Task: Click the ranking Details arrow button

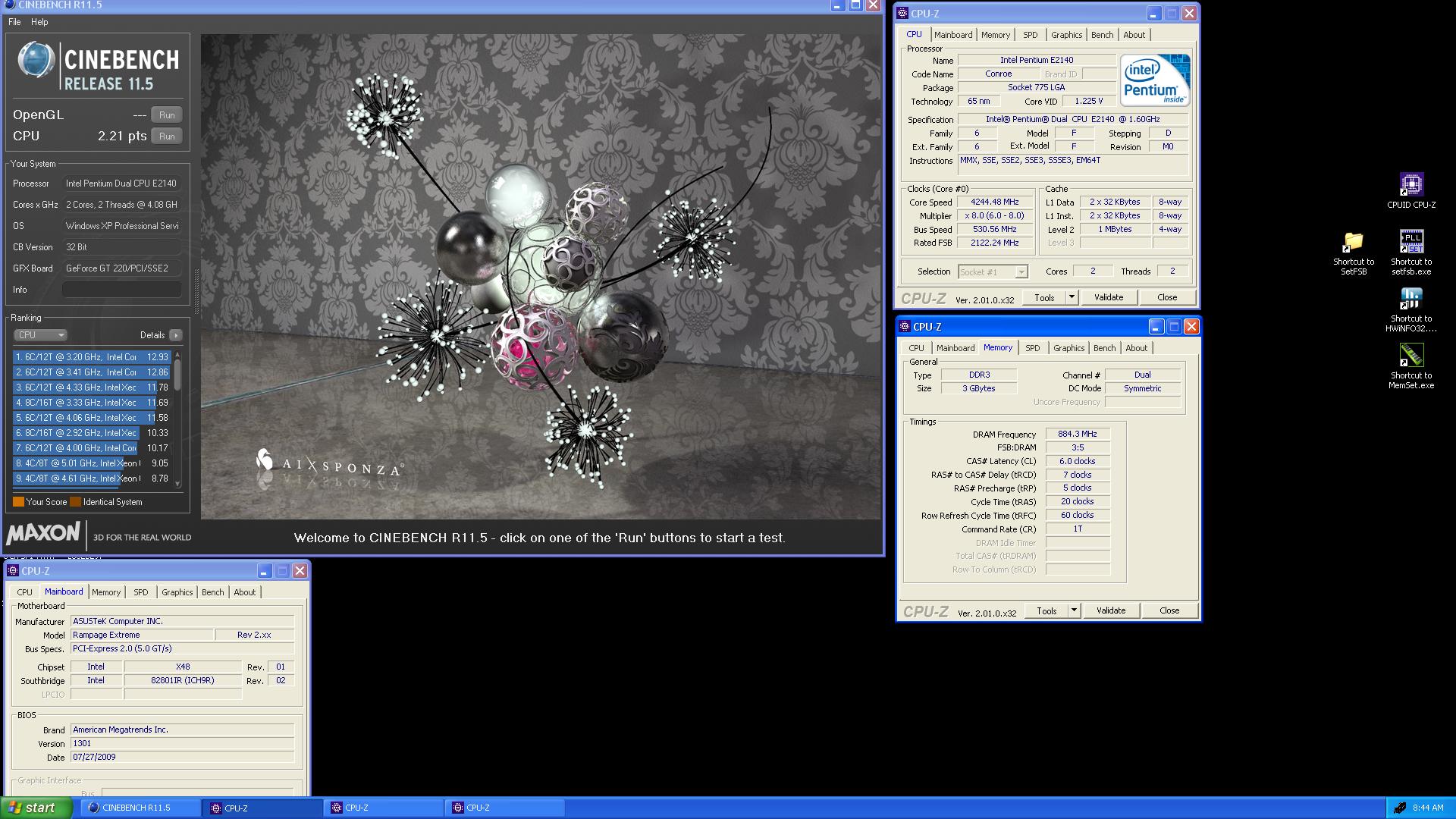Action: [x=176, y=335]
